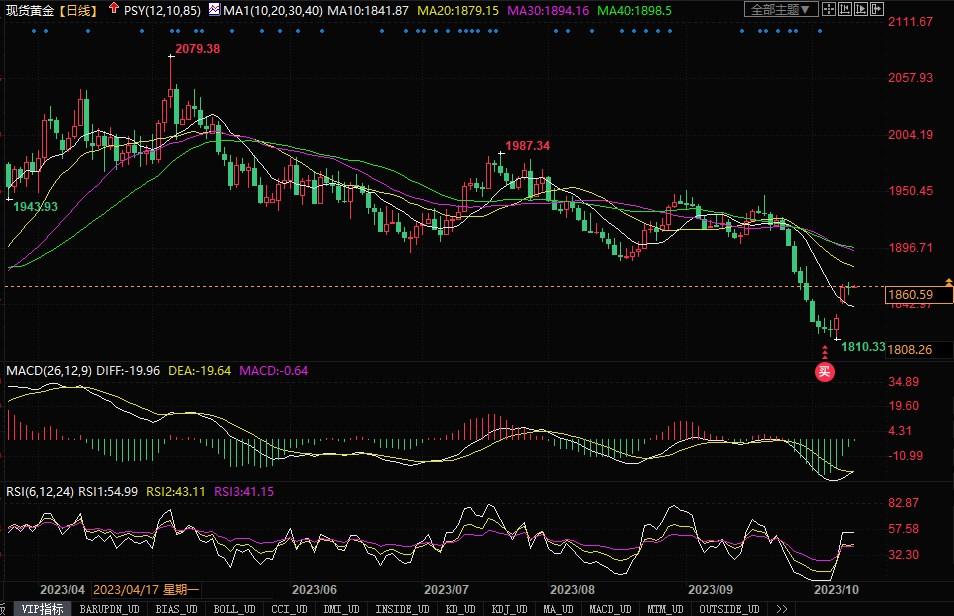The image size is (954, 616).
Task: Click the double up-arrow icon above 1860.59
Action: 947,282
